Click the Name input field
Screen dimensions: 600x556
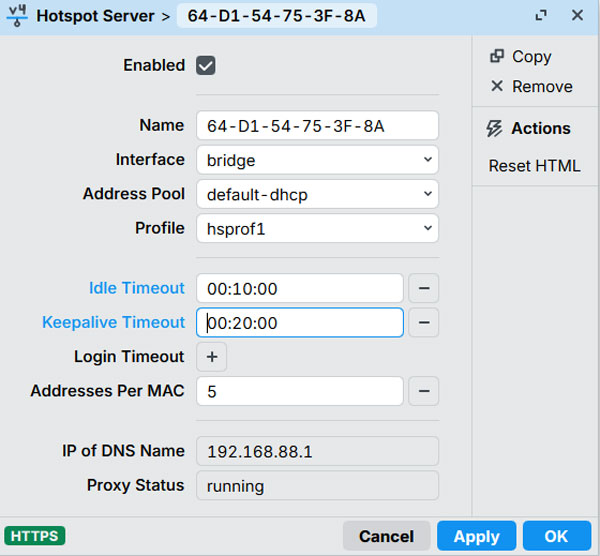(317, 126)
